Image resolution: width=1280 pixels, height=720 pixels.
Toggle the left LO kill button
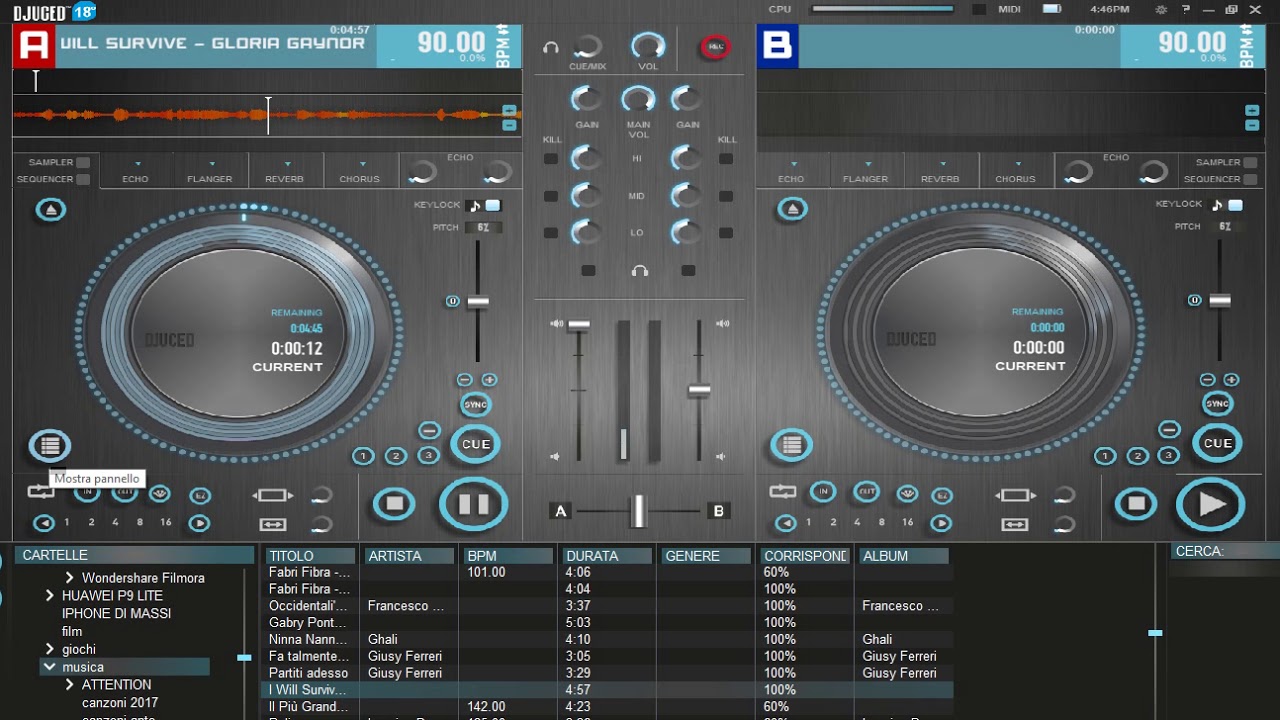(550, 233)
